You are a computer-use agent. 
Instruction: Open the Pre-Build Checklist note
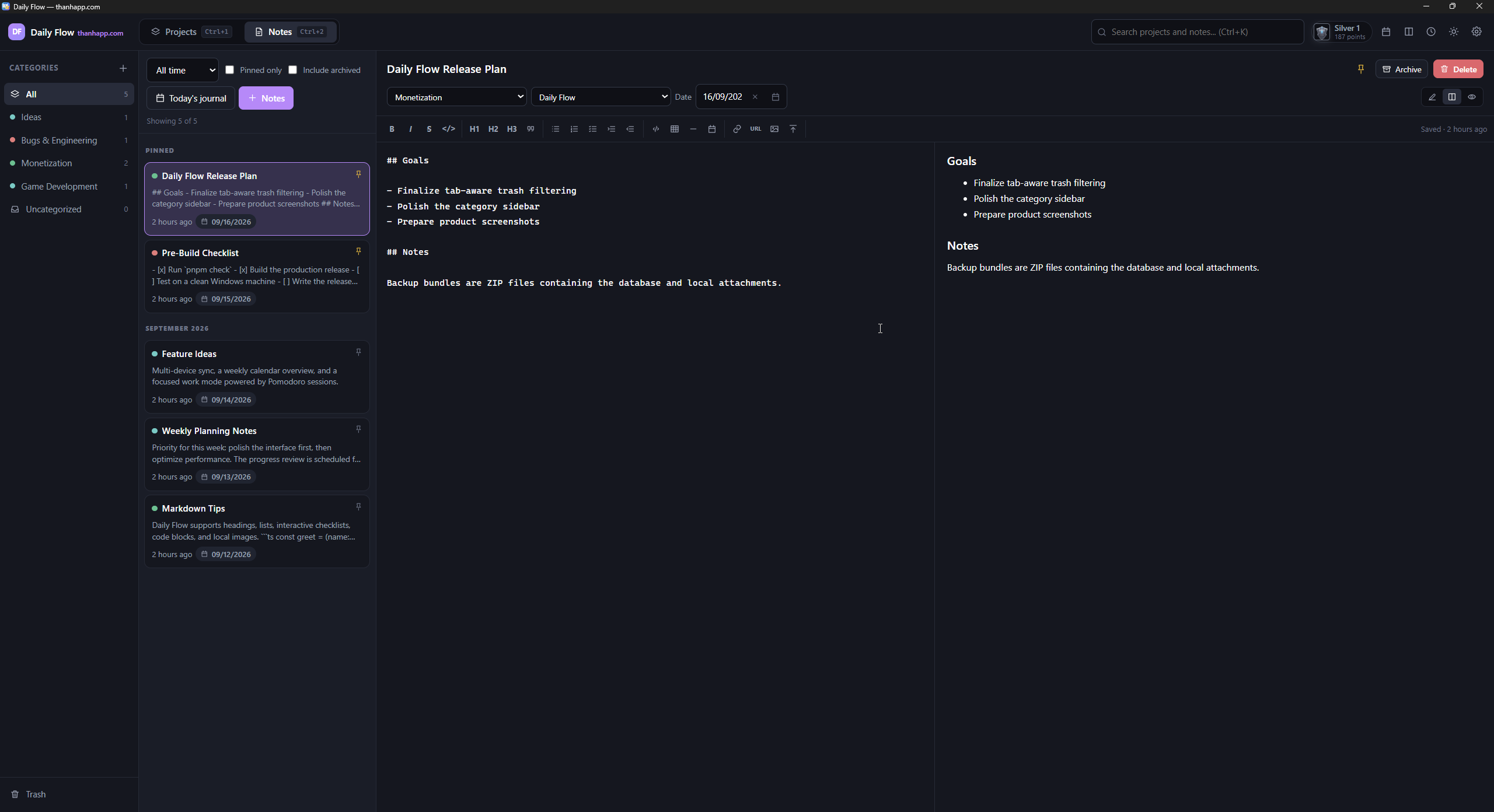coord(257,276)
